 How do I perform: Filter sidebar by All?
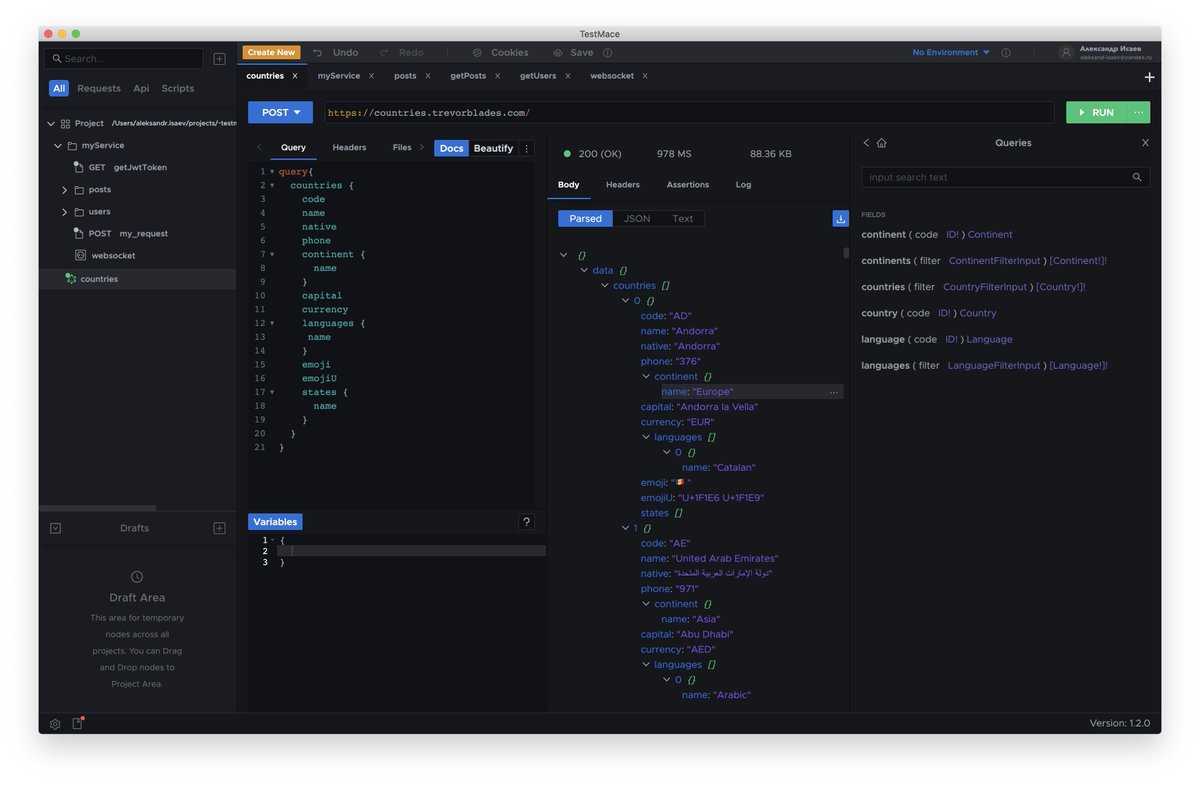coord(59,88)
